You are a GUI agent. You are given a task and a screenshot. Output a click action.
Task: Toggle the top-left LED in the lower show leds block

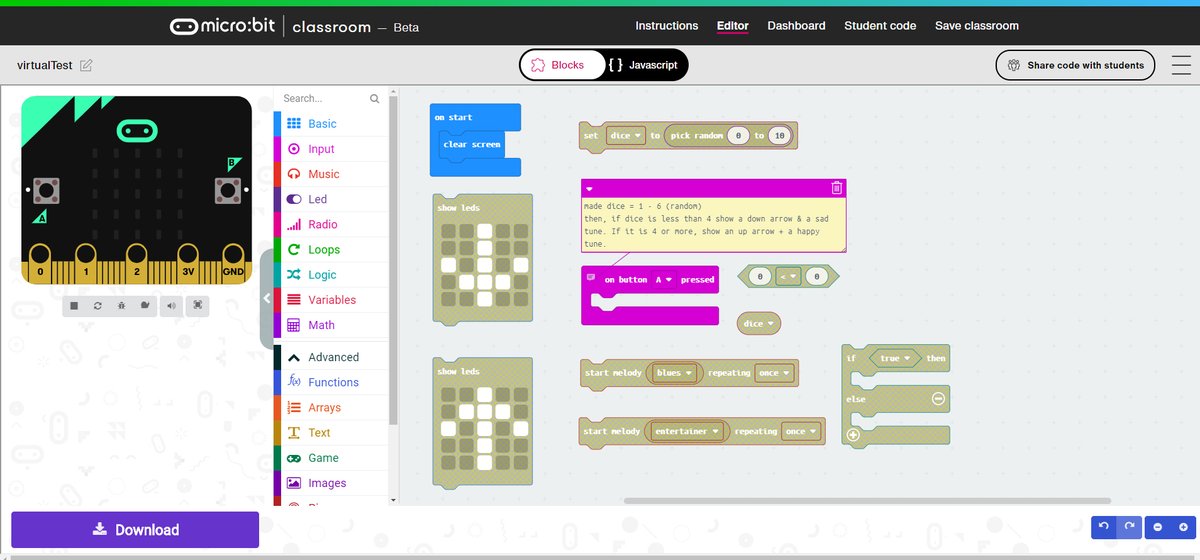pyautogui.click(x=448, y=394)
